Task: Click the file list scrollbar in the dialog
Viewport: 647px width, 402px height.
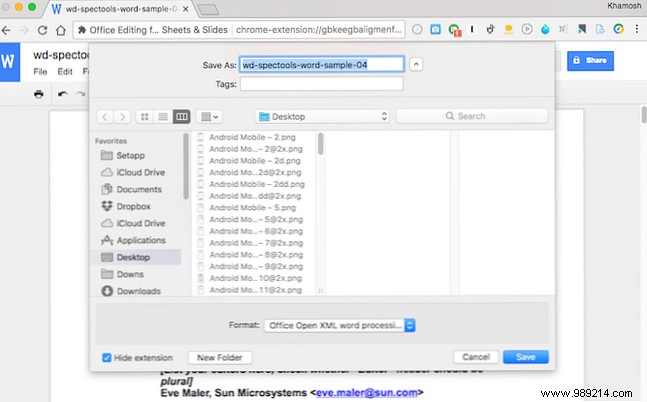Action: pos(321,144)
